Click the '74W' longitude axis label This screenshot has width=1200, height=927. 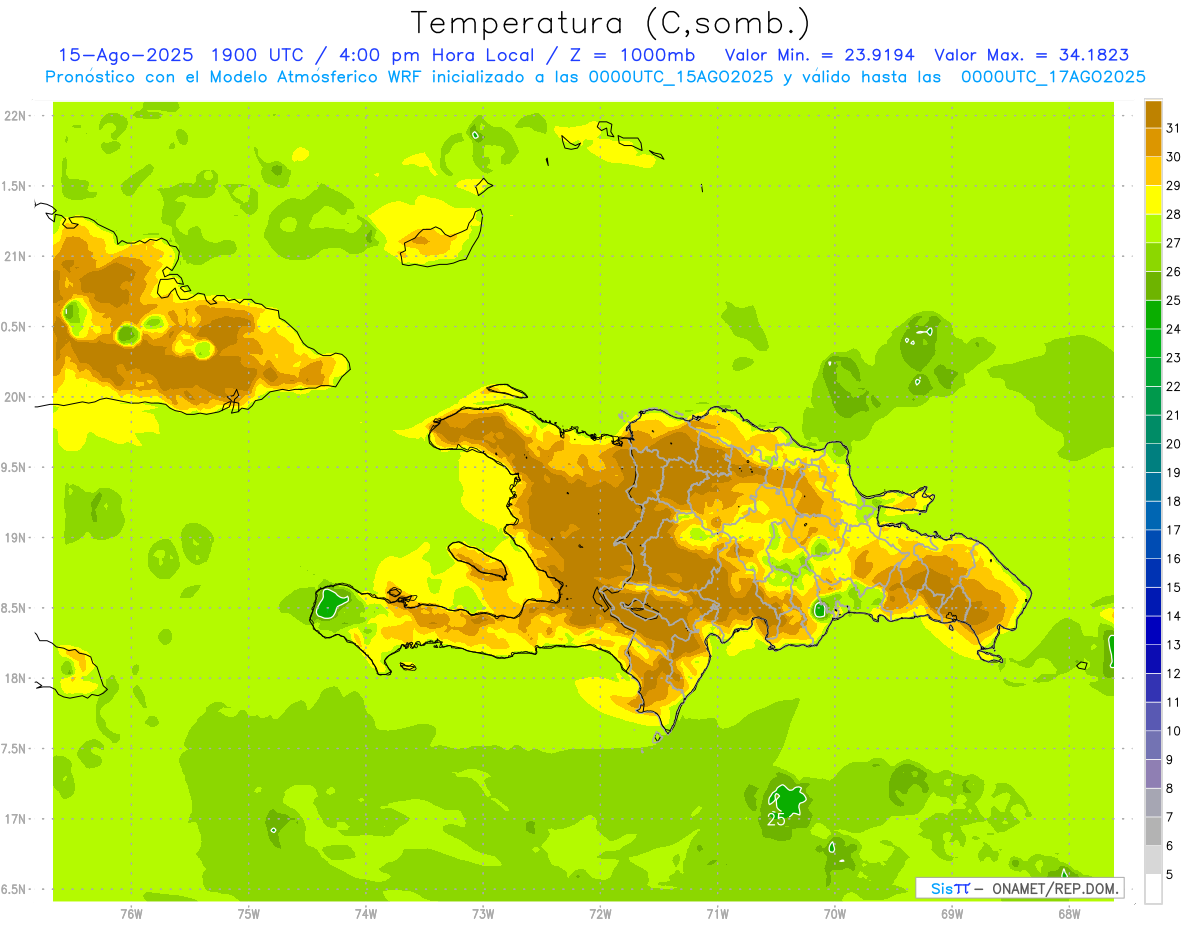(365, 913)
